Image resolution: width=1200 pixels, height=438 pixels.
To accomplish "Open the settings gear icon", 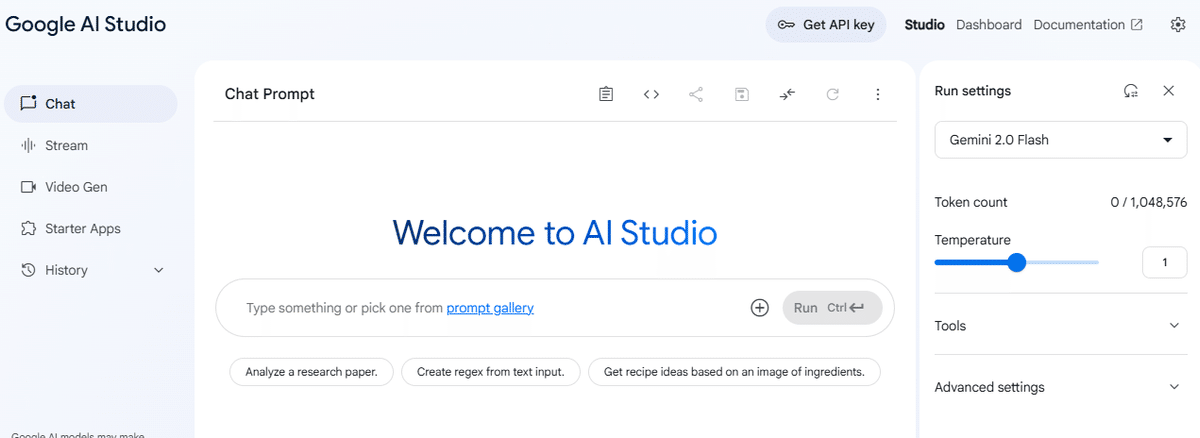I will tap(1177, 25).
